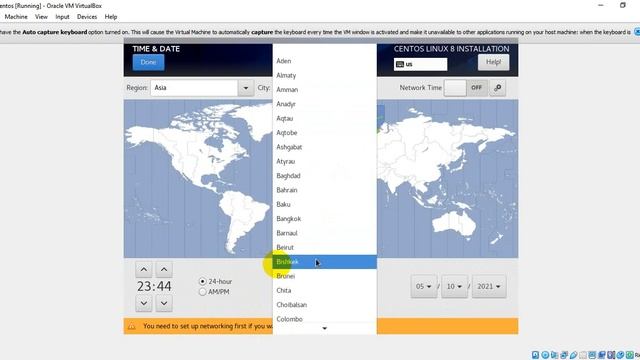Open the installer Help! button
Screen dimensions: 640x360
tap(493, 62)
